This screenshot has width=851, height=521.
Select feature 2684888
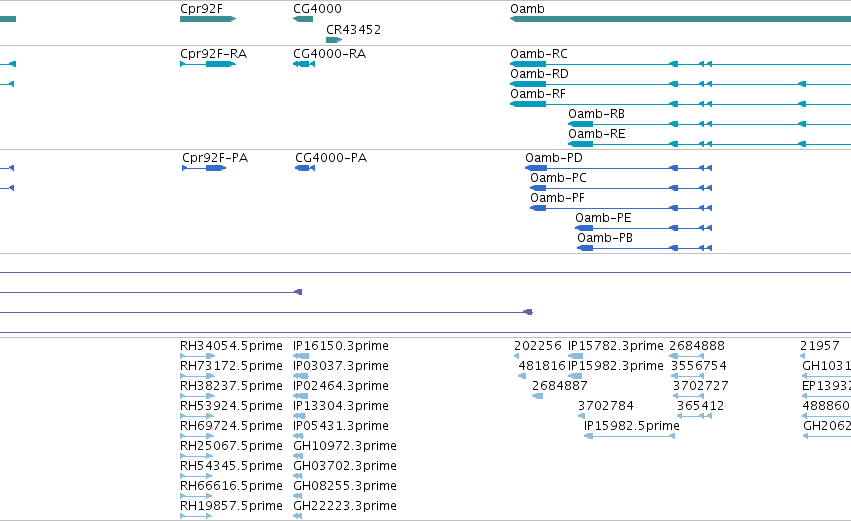(x=686, y=356)
